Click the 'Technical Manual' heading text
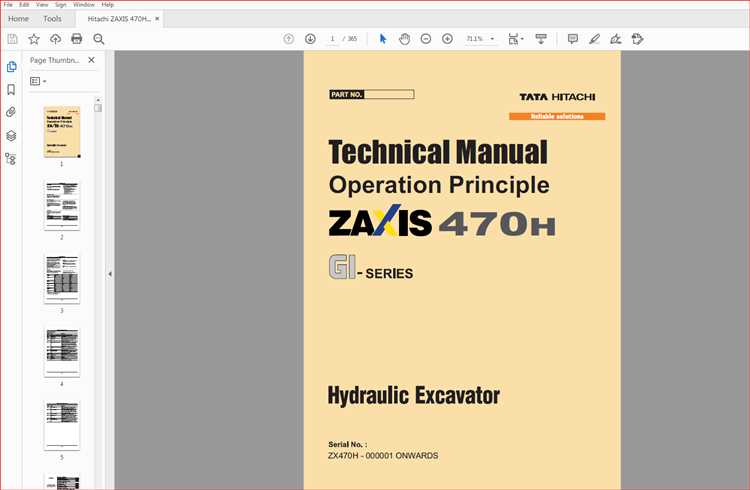Image resolution: width=750 pixels, height=490 pixels. coord(438,152)
